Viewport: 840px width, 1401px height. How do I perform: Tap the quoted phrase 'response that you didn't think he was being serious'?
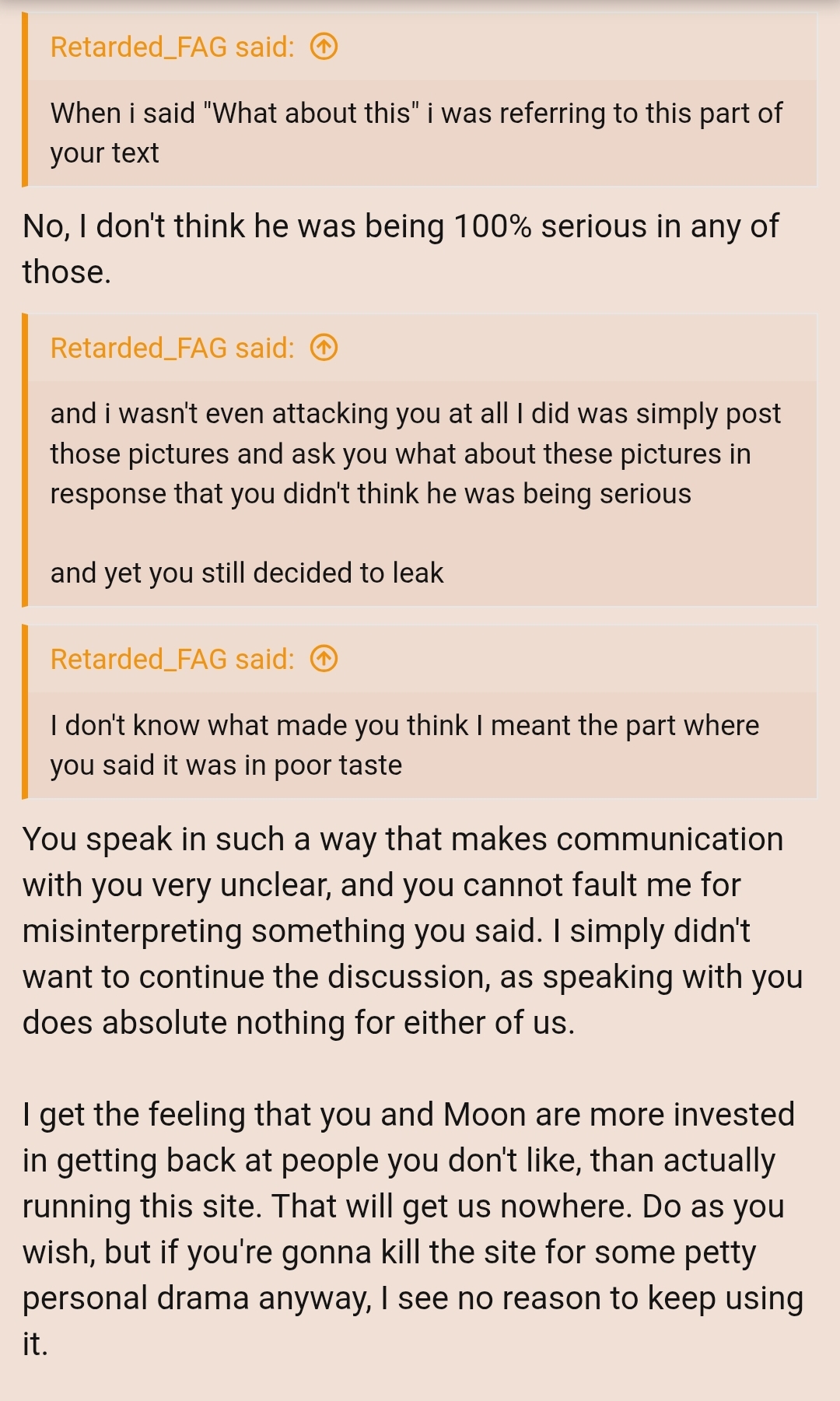pyautogui.click(x=371, y=493)
